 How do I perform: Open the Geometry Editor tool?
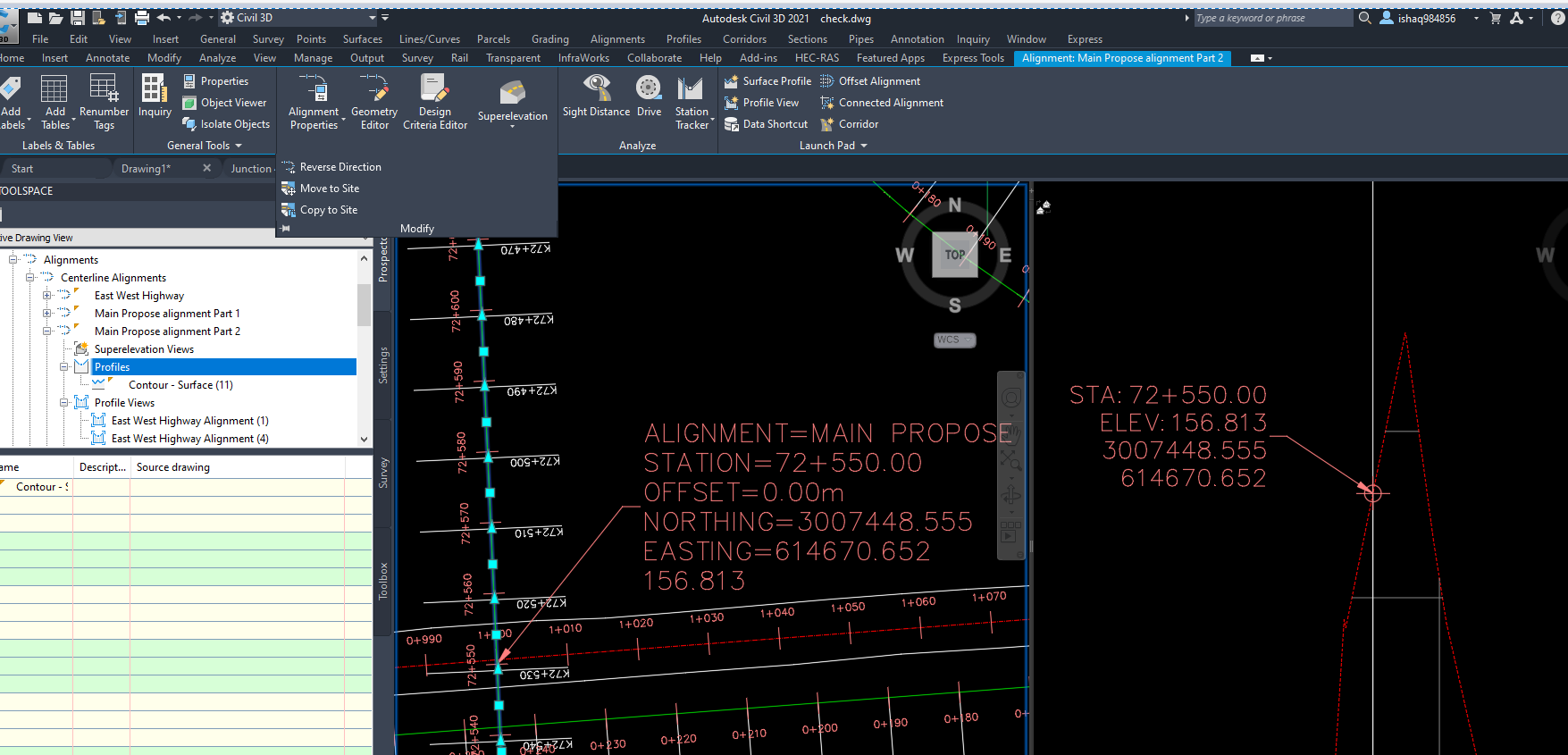coord(373,102)
